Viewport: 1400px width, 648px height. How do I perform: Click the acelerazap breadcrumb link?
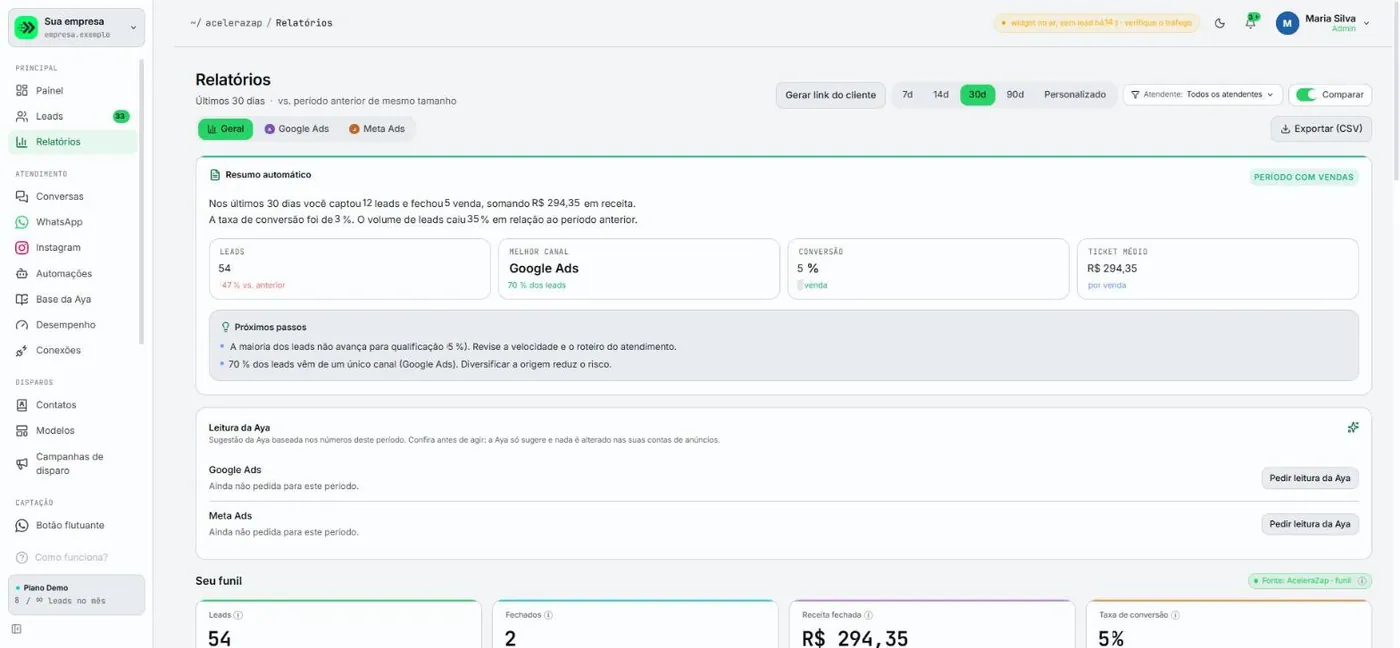233,23
